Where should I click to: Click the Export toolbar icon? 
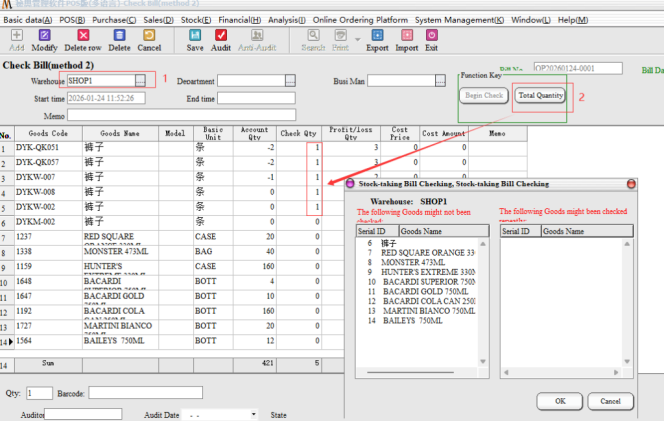tap(377, 40)
